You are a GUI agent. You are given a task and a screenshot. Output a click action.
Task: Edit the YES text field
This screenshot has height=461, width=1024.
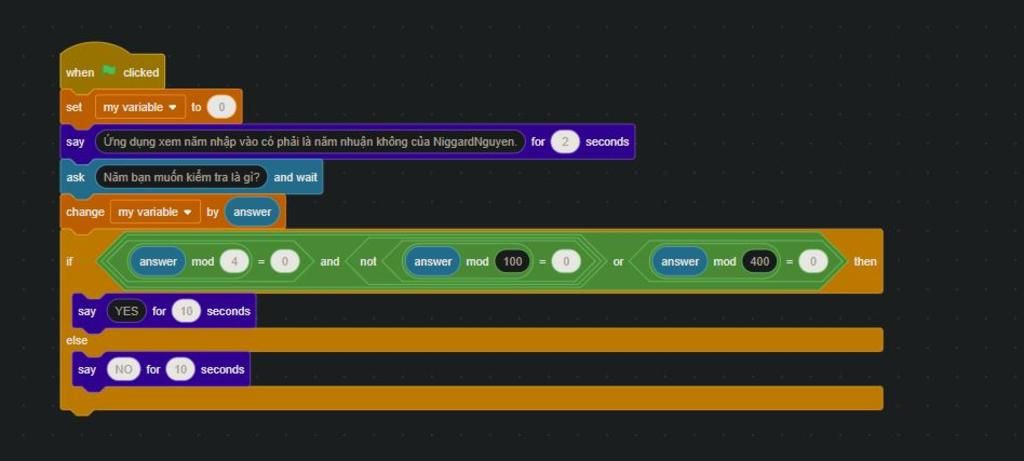coord(126,311)
